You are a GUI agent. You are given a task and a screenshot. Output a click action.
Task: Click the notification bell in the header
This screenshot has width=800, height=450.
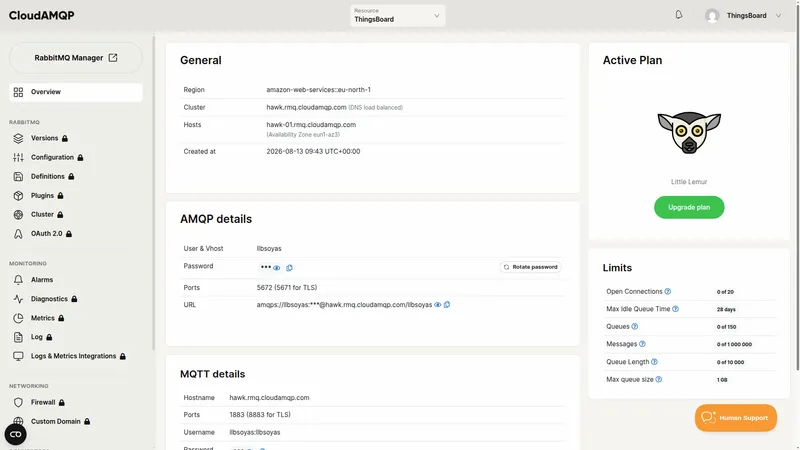[x=679, y=15]
